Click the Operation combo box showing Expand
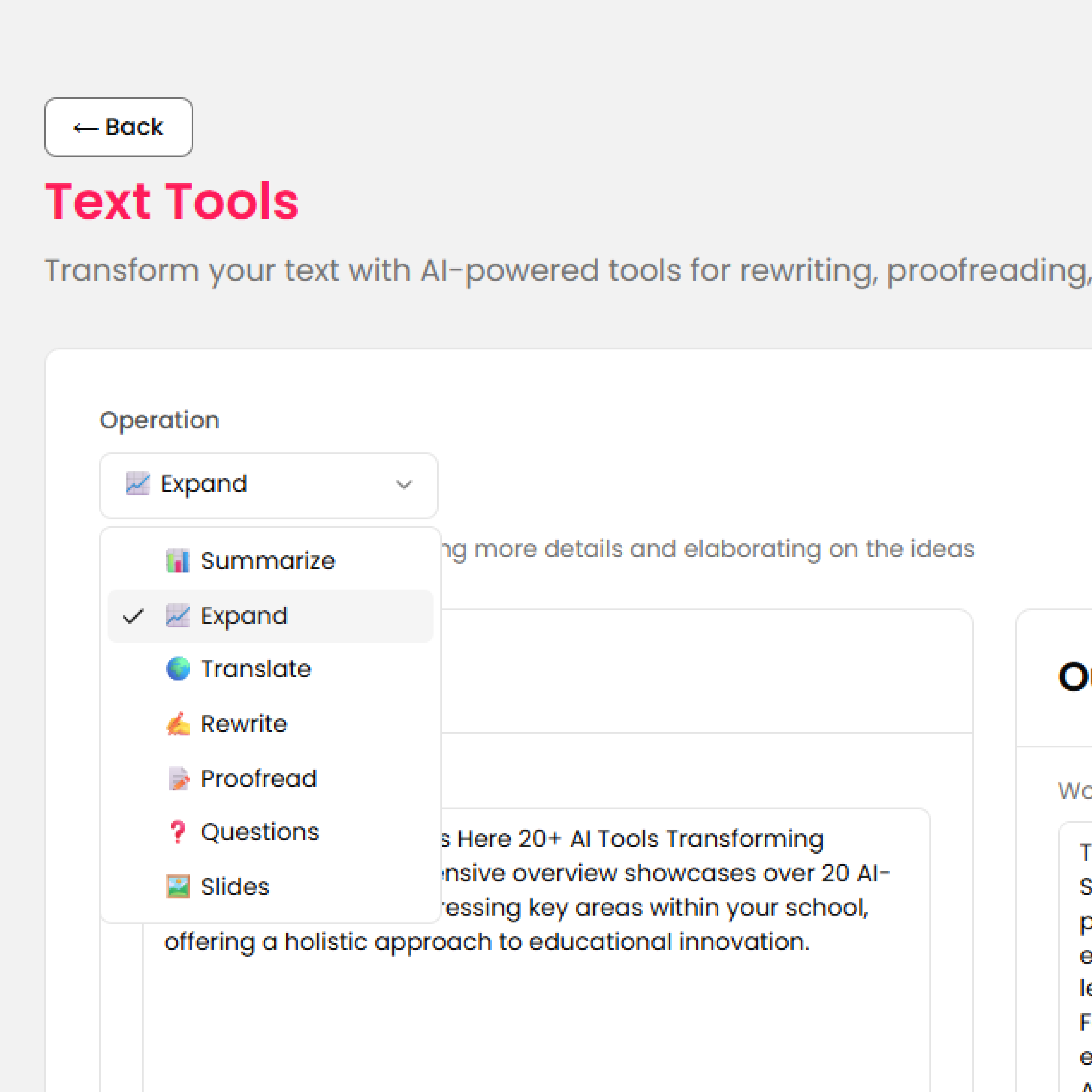 click(268, 485)
